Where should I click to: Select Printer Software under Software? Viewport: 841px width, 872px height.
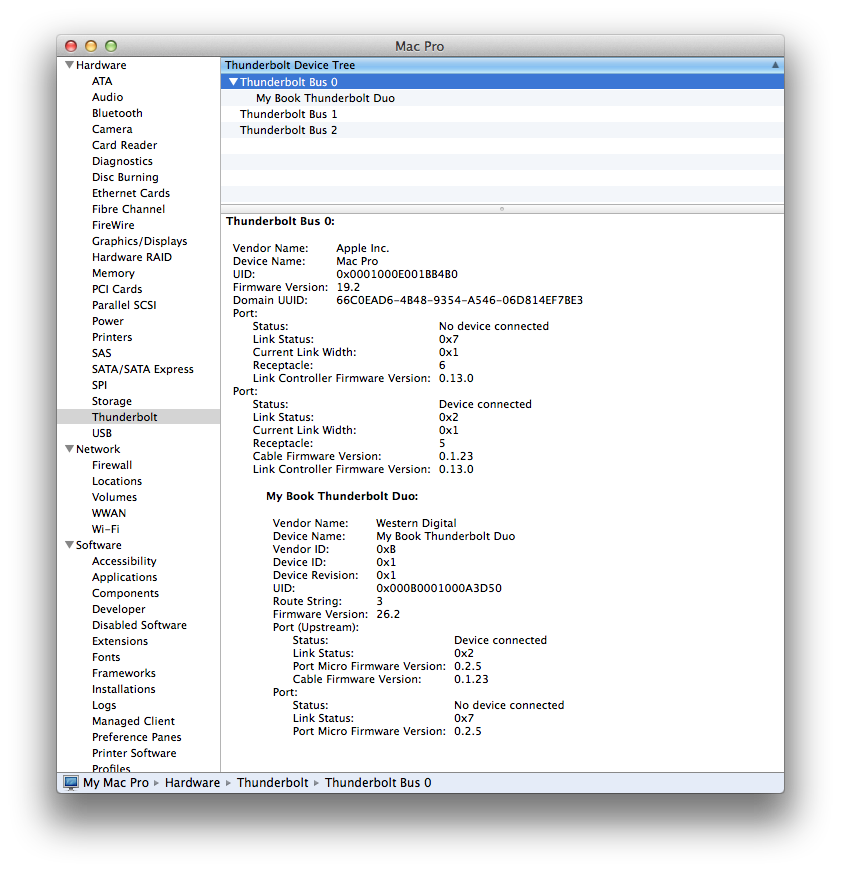134,753
